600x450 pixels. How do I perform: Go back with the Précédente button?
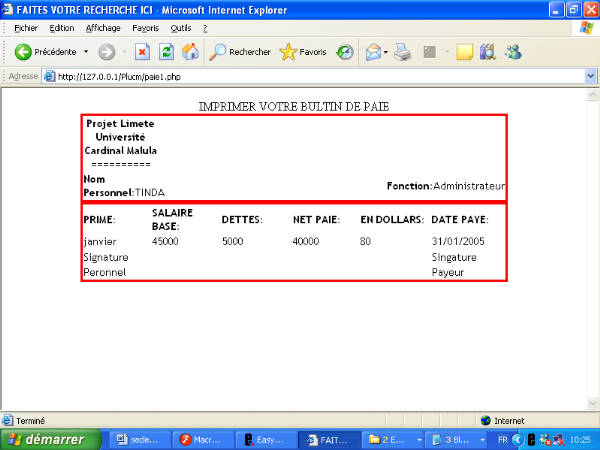tap(45, 52)
